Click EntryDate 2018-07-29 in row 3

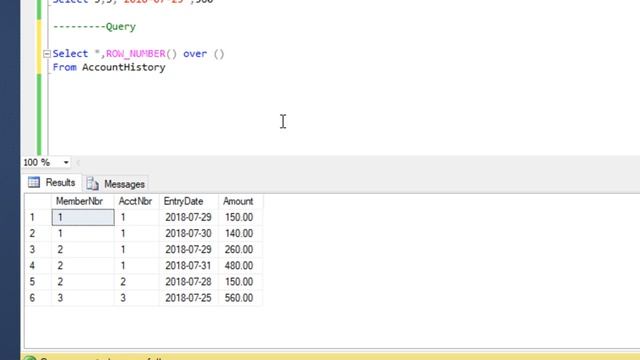pyautogui.click(x=188, y=249)
